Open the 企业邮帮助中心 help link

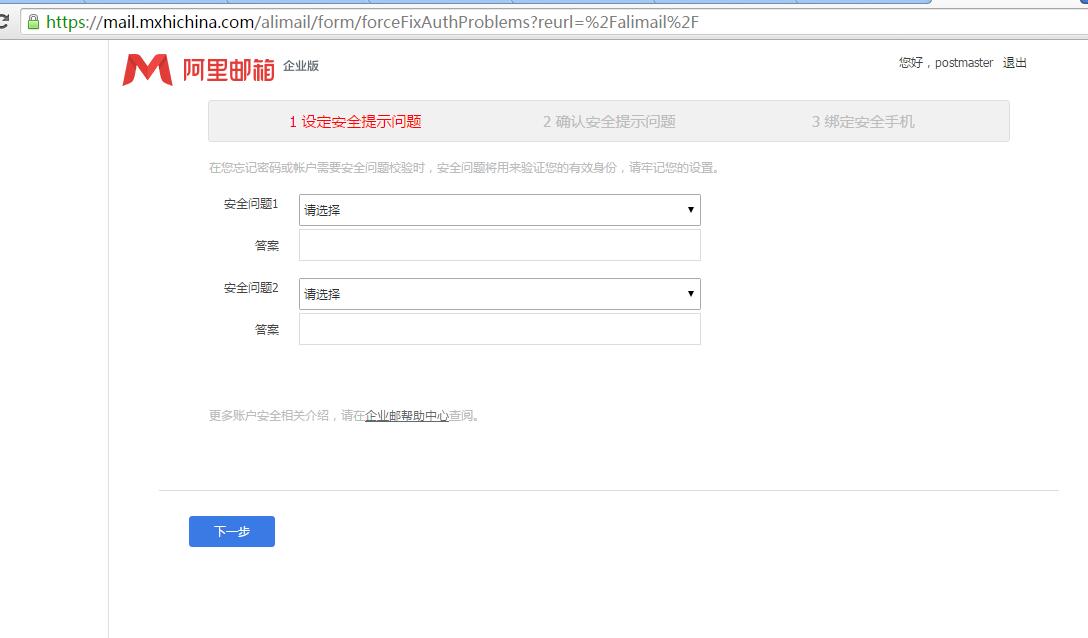click(406, 416)
